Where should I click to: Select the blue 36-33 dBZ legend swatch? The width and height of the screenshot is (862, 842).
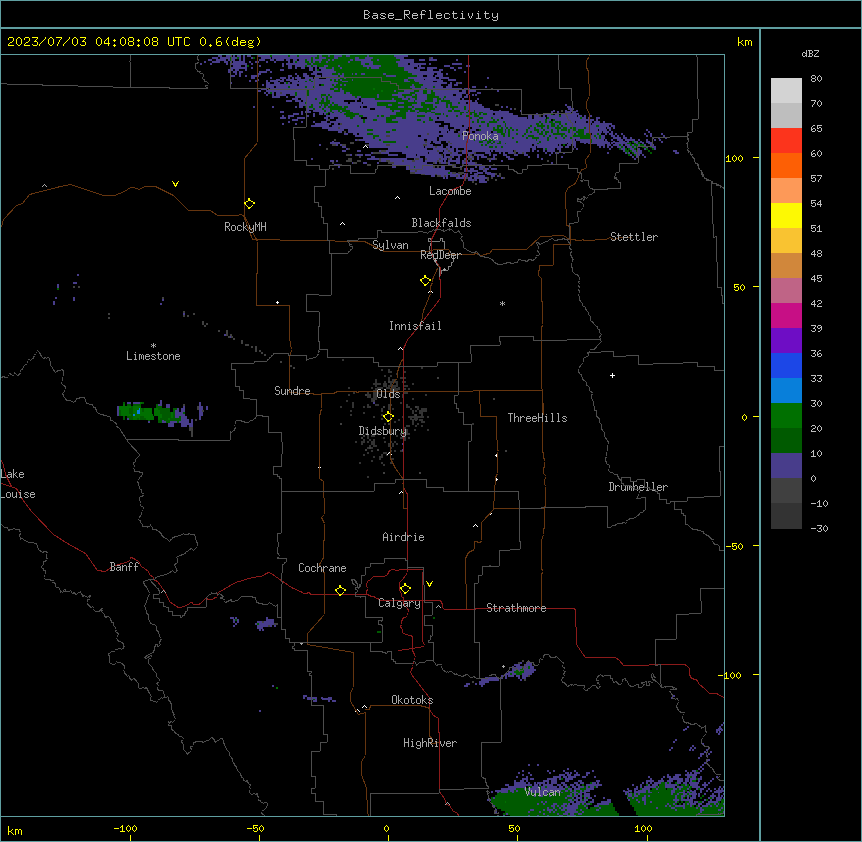click(786, 365)
